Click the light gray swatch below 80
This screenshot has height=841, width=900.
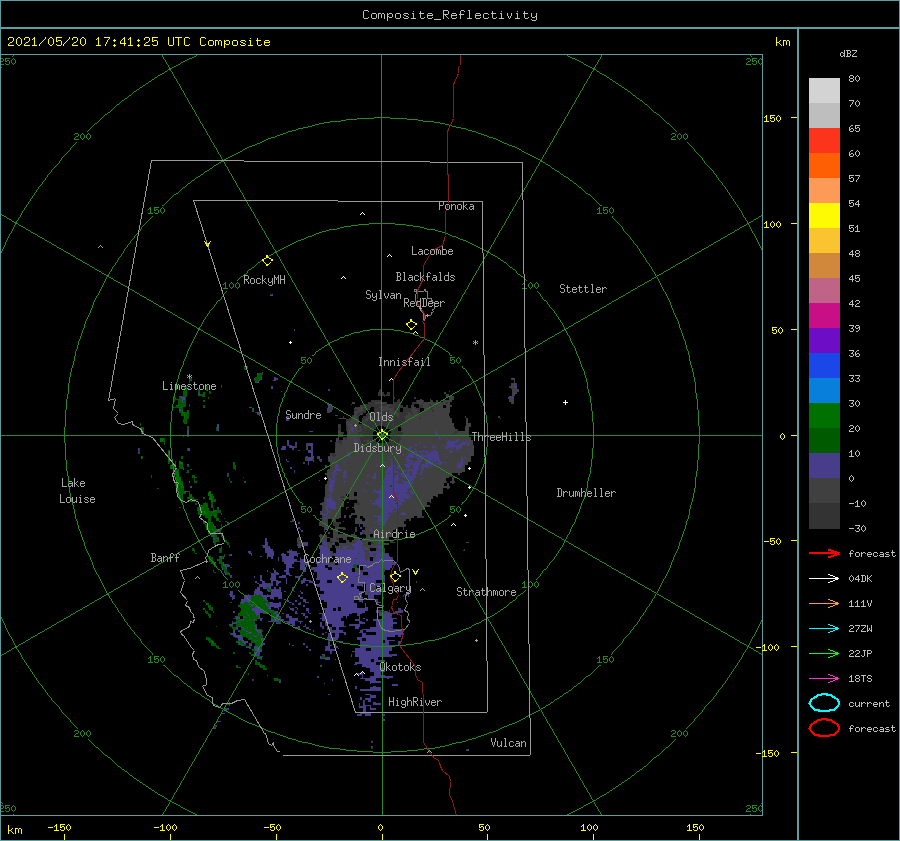[824, 91]
